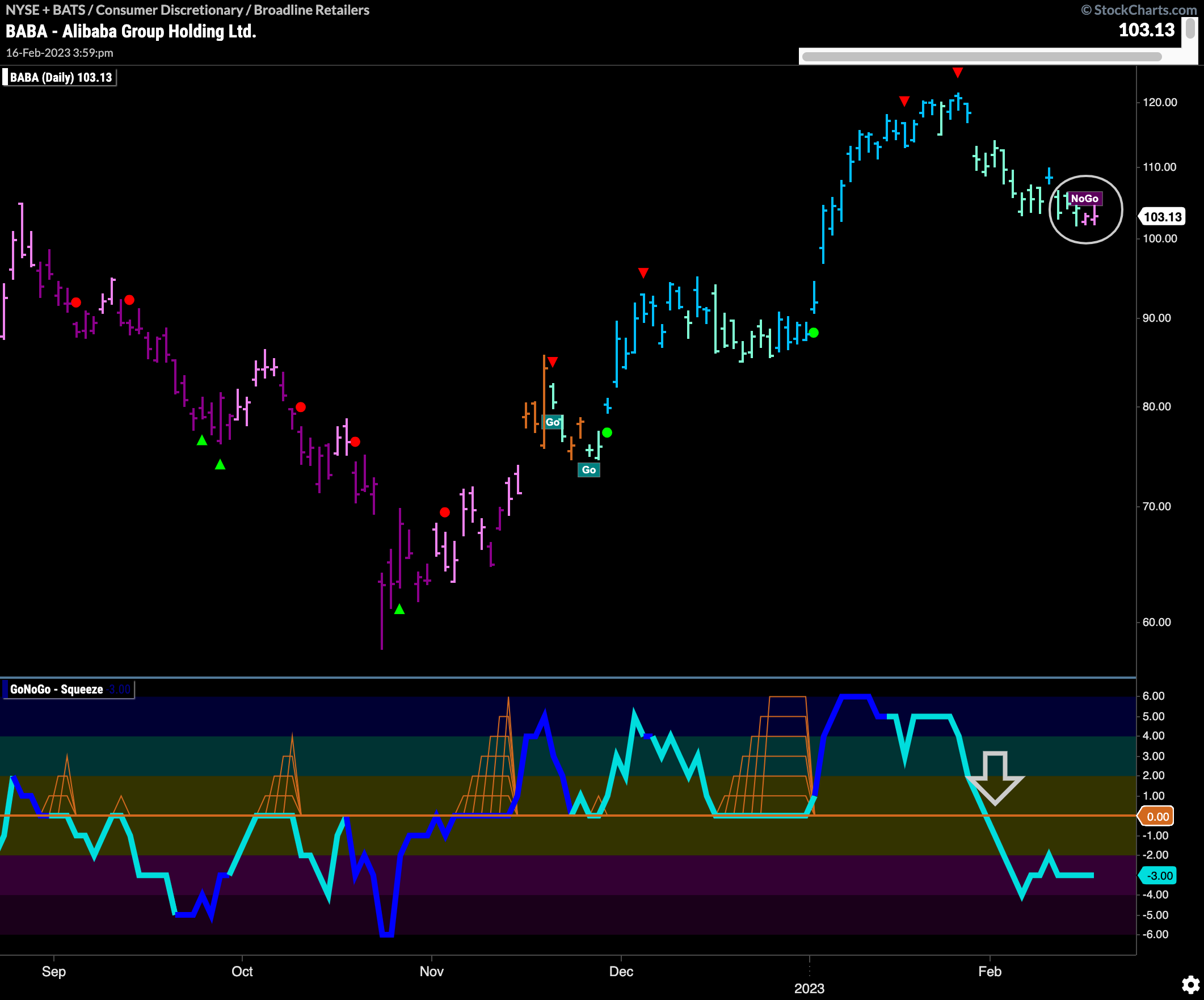
Task: Click the red triangle in mid-January near 120
Action: (x=904, y=102)
